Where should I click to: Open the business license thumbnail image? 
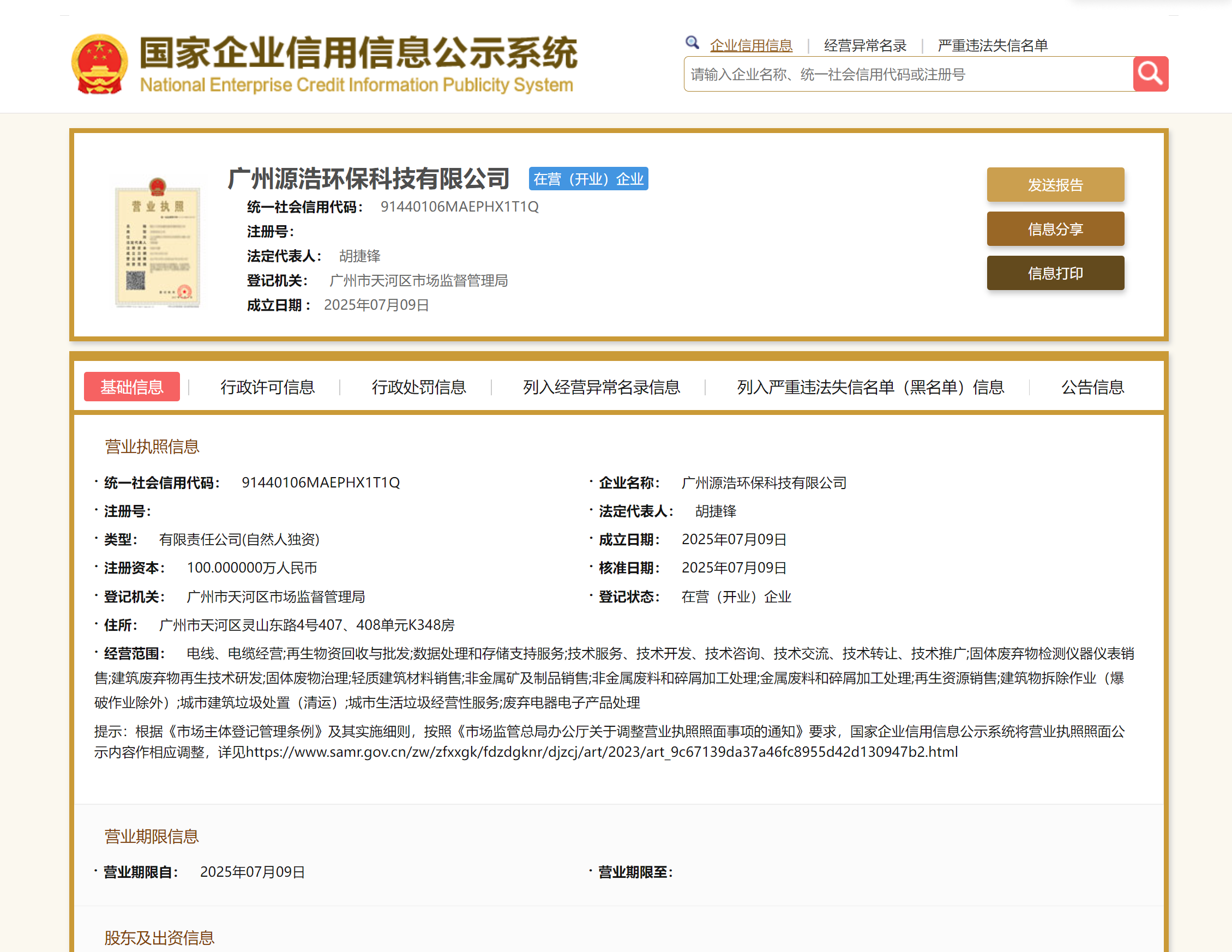(x=157, y=243)
